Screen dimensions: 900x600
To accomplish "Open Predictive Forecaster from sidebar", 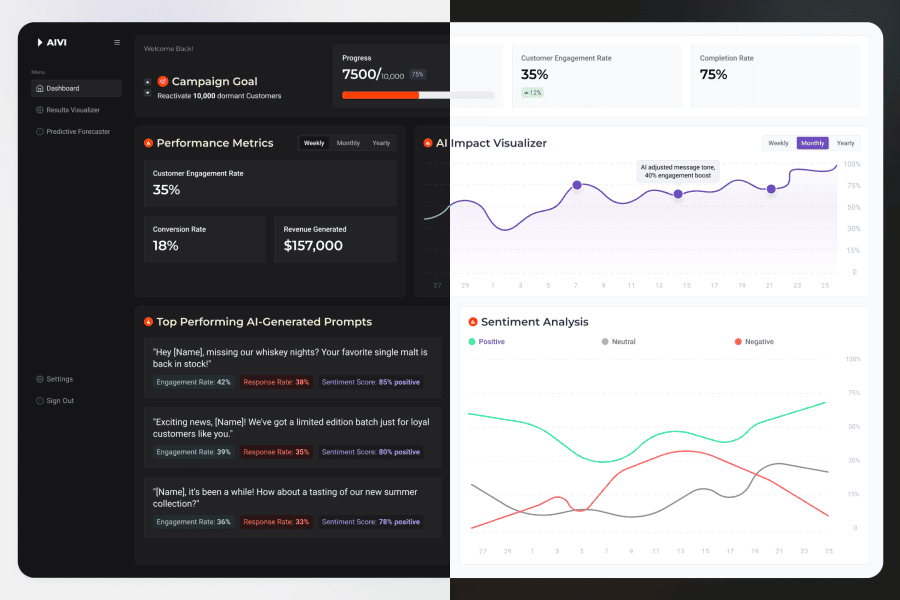I will 73,131.
